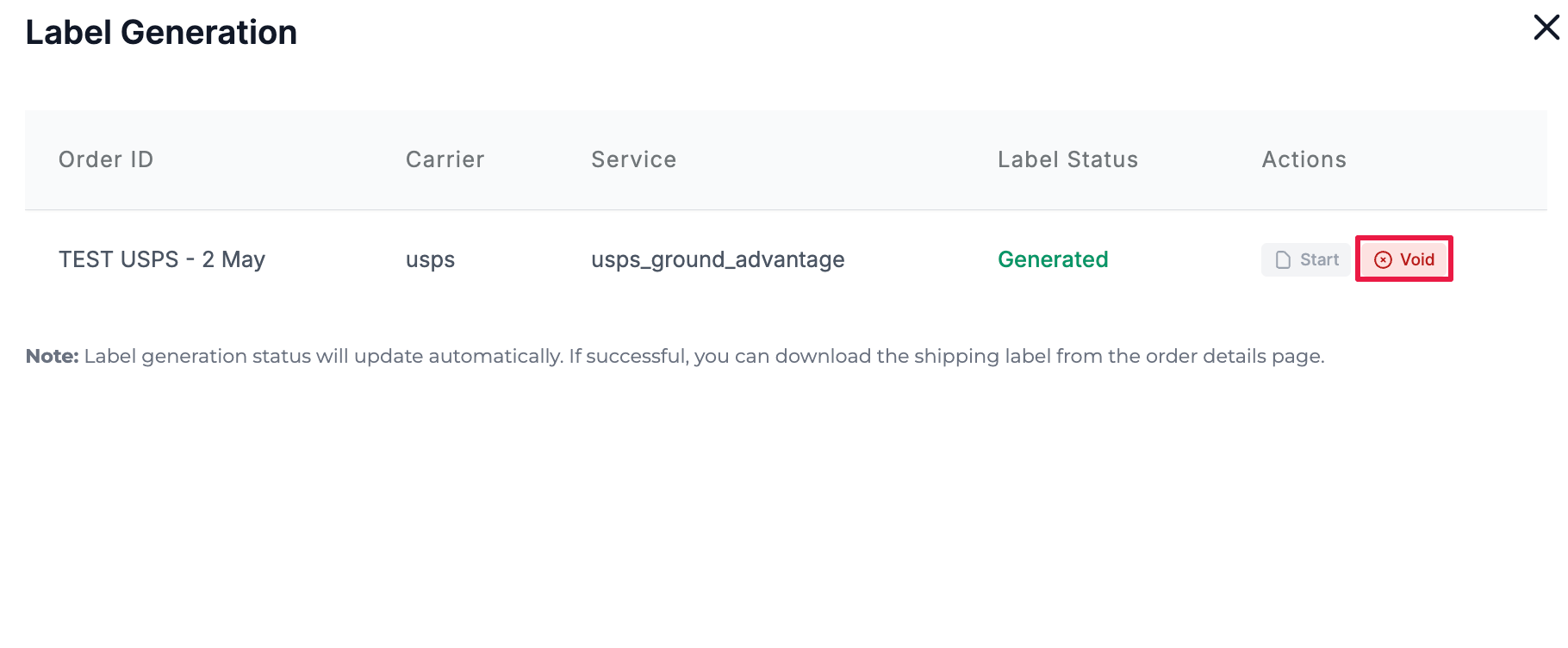Click the document icon on Start button
The image size is (1568, 648).
coord(1283,260)
